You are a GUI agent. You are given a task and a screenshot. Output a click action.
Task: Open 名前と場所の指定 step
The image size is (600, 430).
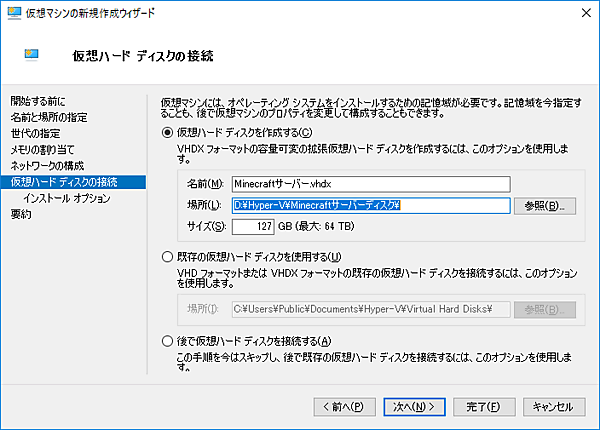[49, 117]
